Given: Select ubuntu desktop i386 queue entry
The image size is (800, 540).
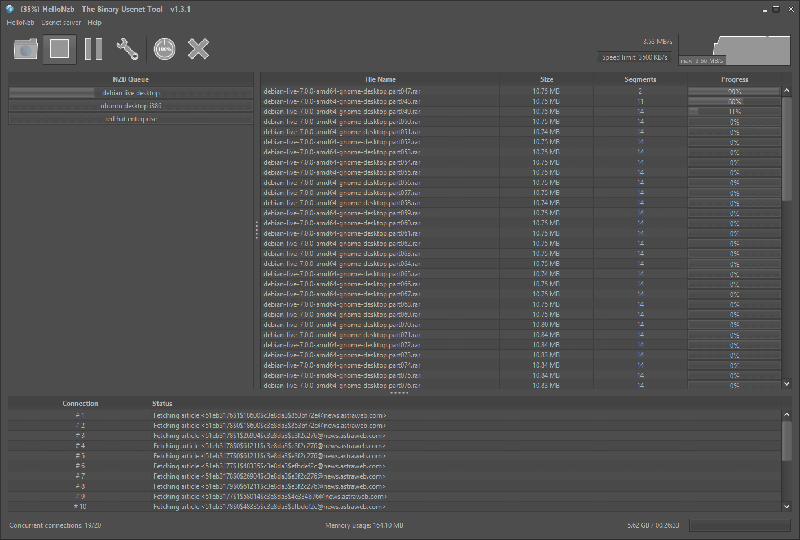Looking at the screenshot, I should coord(131,106).
